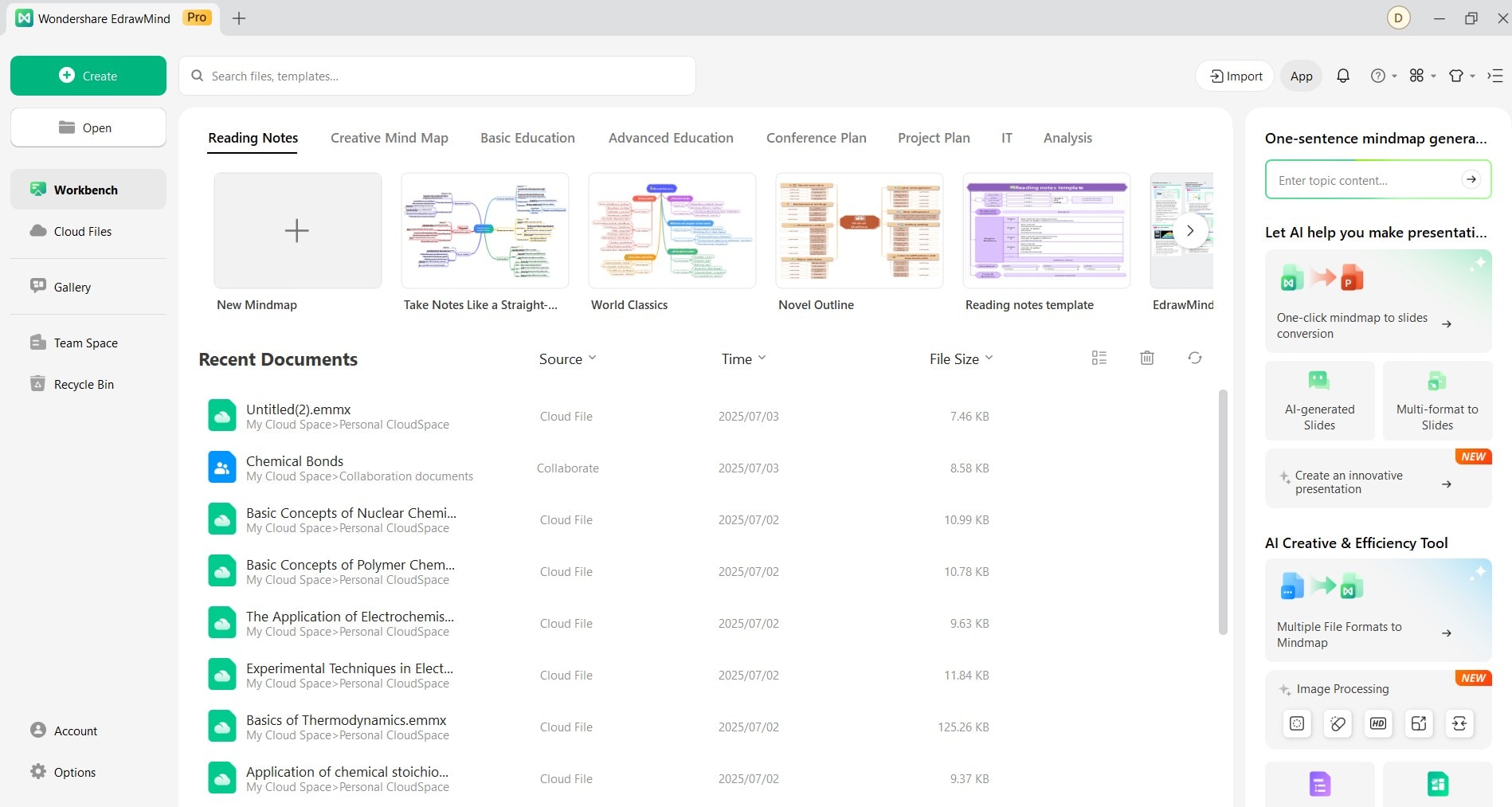The width and height of the screenshot is (1512, 807).
Task: Click the purple document tool icon
Action: point(1320,784)
